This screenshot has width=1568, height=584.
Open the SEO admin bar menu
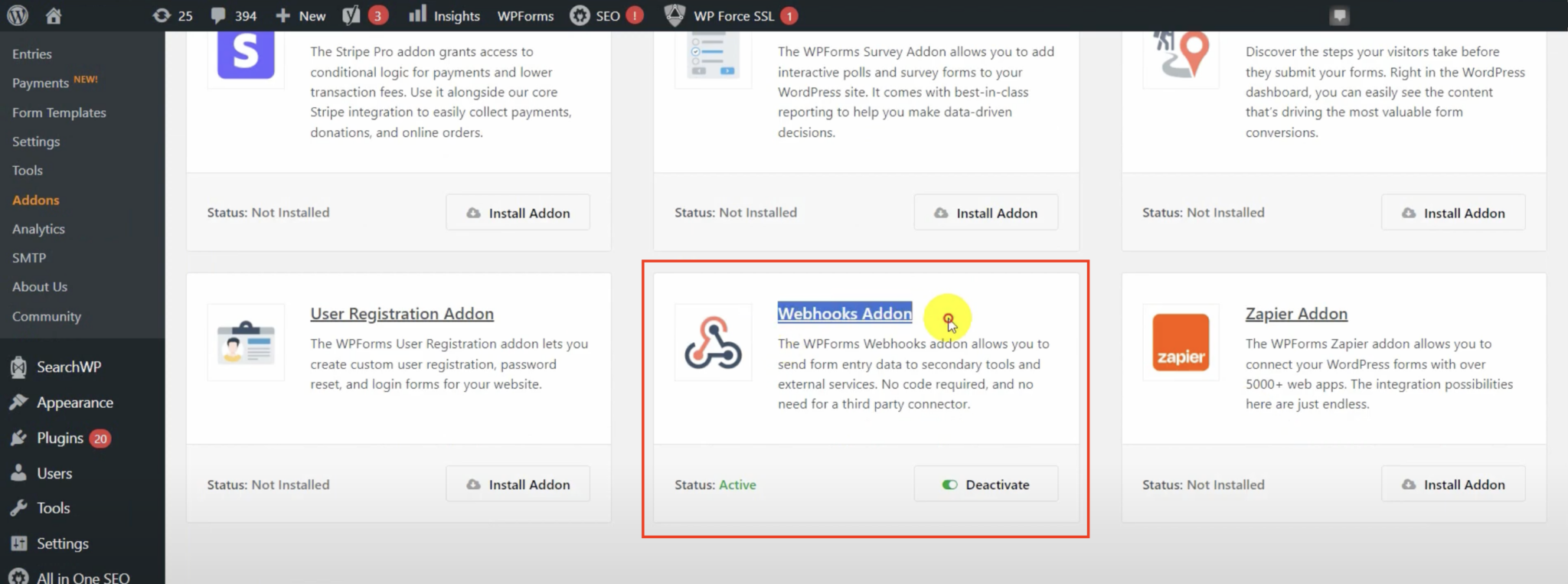(x=596, y=15)
